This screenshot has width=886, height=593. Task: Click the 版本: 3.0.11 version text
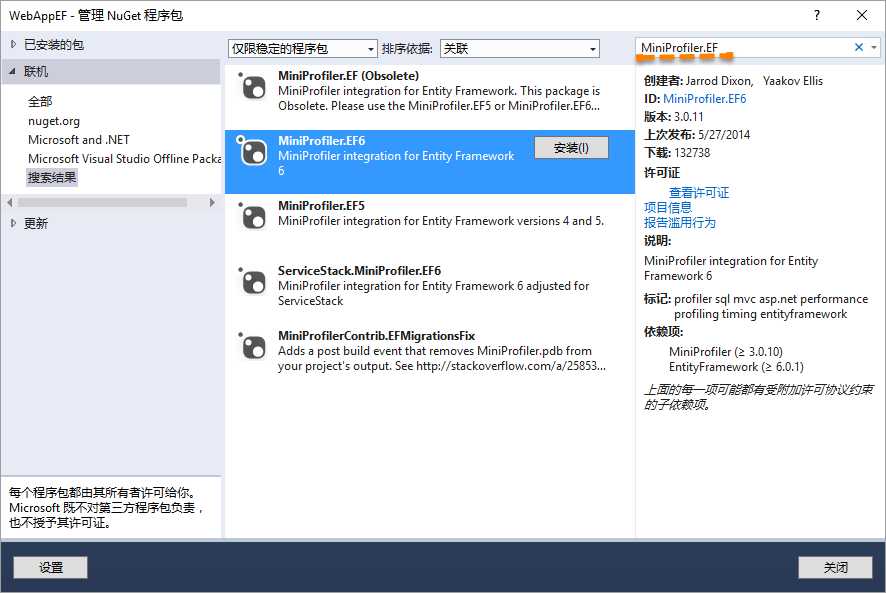coord(674,117)
